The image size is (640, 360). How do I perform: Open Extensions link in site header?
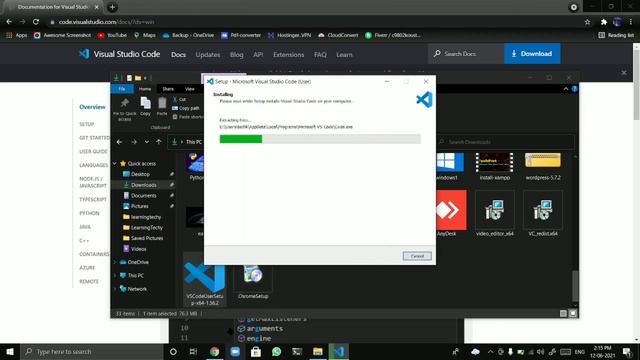(289, 54)
